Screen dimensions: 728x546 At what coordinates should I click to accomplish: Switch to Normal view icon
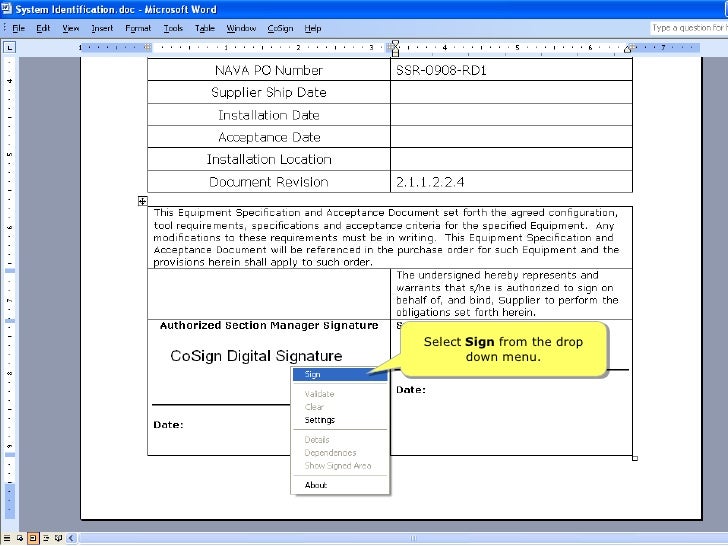[x=7, y=538]
